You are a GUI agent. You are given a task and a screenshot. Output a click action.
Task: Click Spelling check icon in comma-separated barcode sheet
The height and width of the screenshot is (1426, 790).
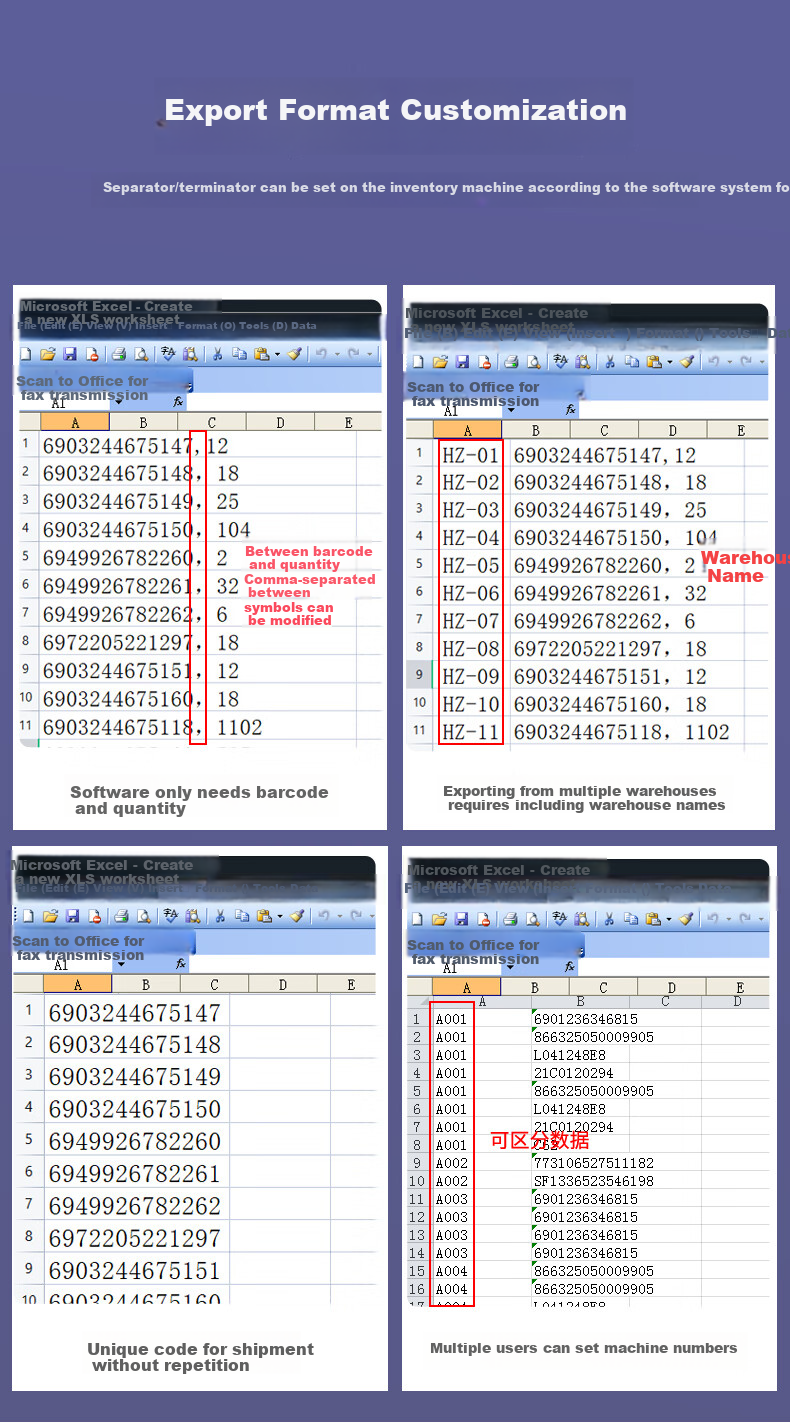(168, 354)
